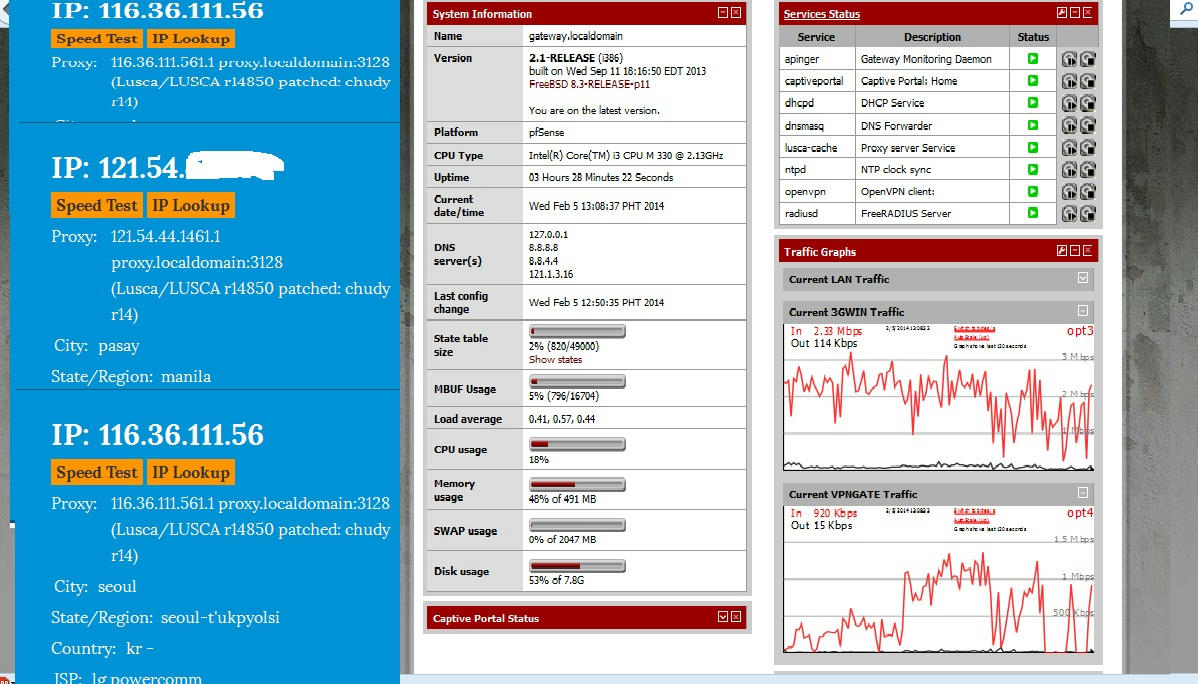The height and width of the screenshot is (684, 1198).
Task: Select the hostname gateway.localdomain
Action: click(x=575, y=36)
